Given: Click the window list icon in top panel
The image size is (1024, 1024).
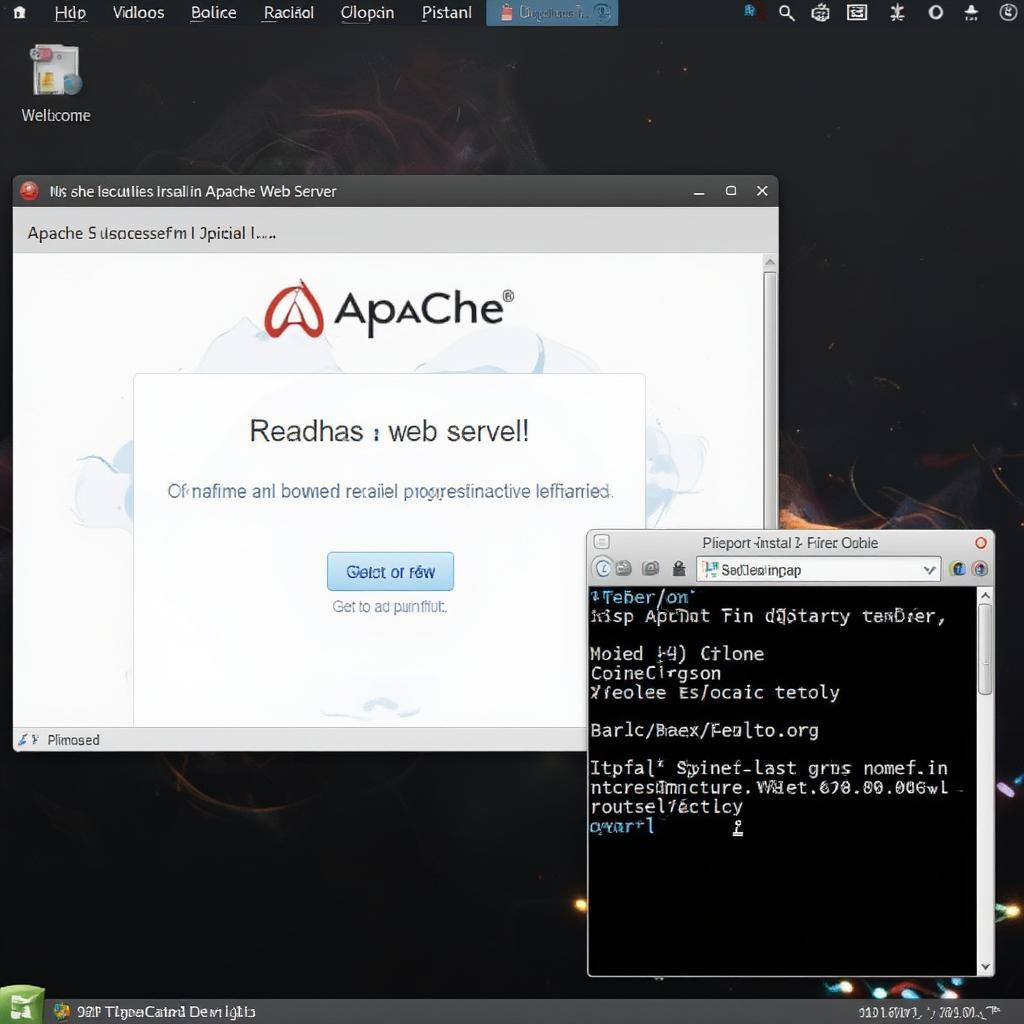Looking at the screenshot, I should click(x=857, y=12).
